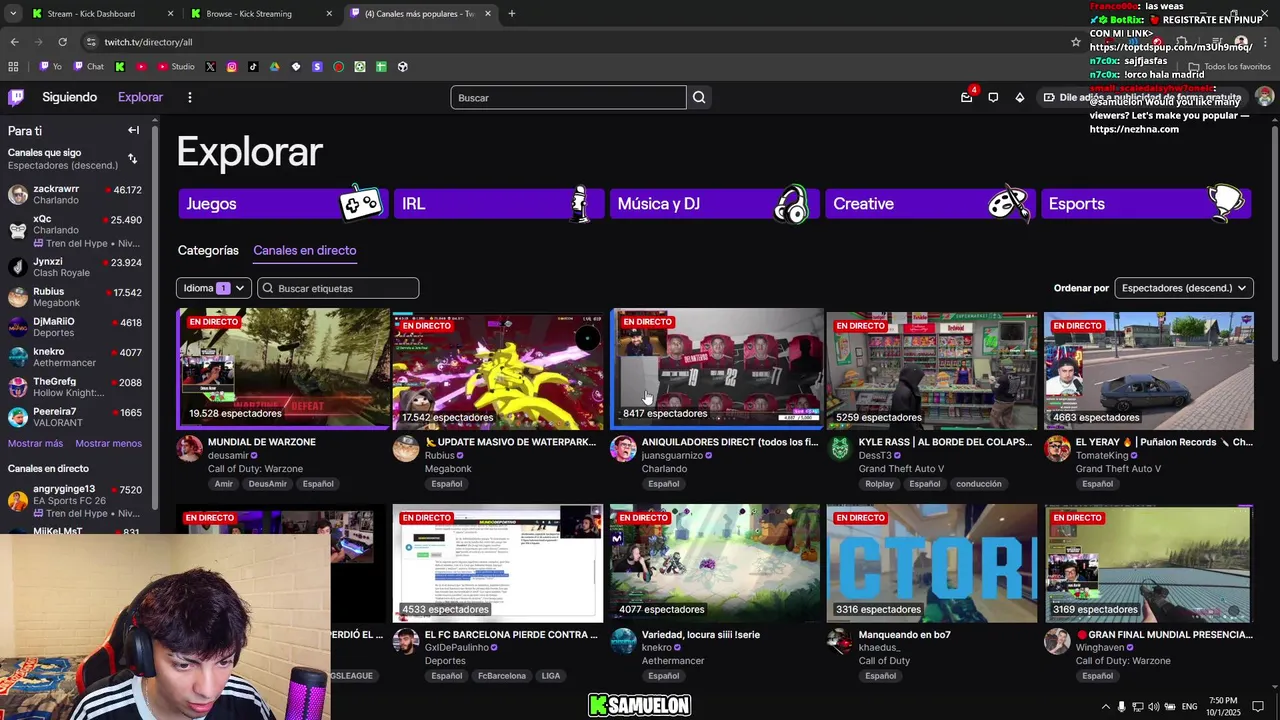Open site information icon in address bar
Viewport: 1280px width, 720px height.
[x=91, y=42]
